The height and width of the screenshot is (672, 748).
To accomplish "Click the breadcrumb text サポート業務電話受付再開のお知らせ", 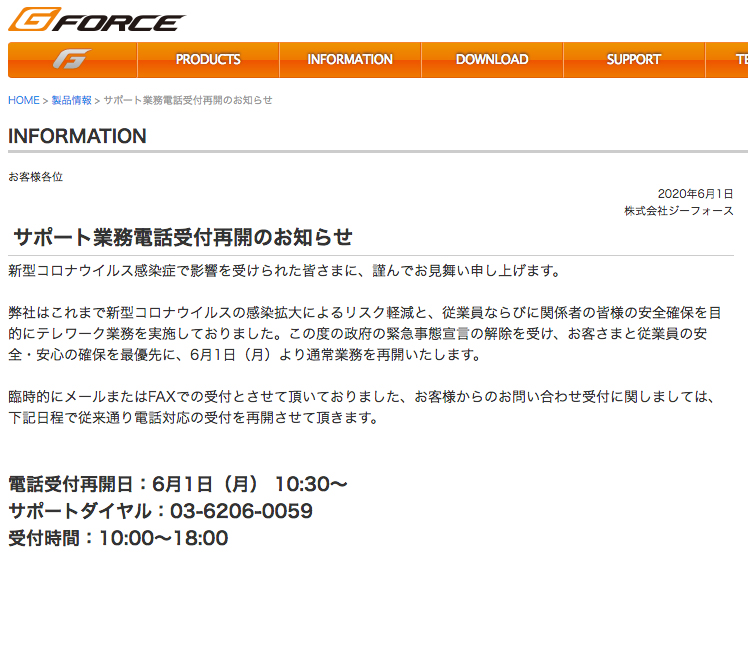I will [x=188, y=101].
